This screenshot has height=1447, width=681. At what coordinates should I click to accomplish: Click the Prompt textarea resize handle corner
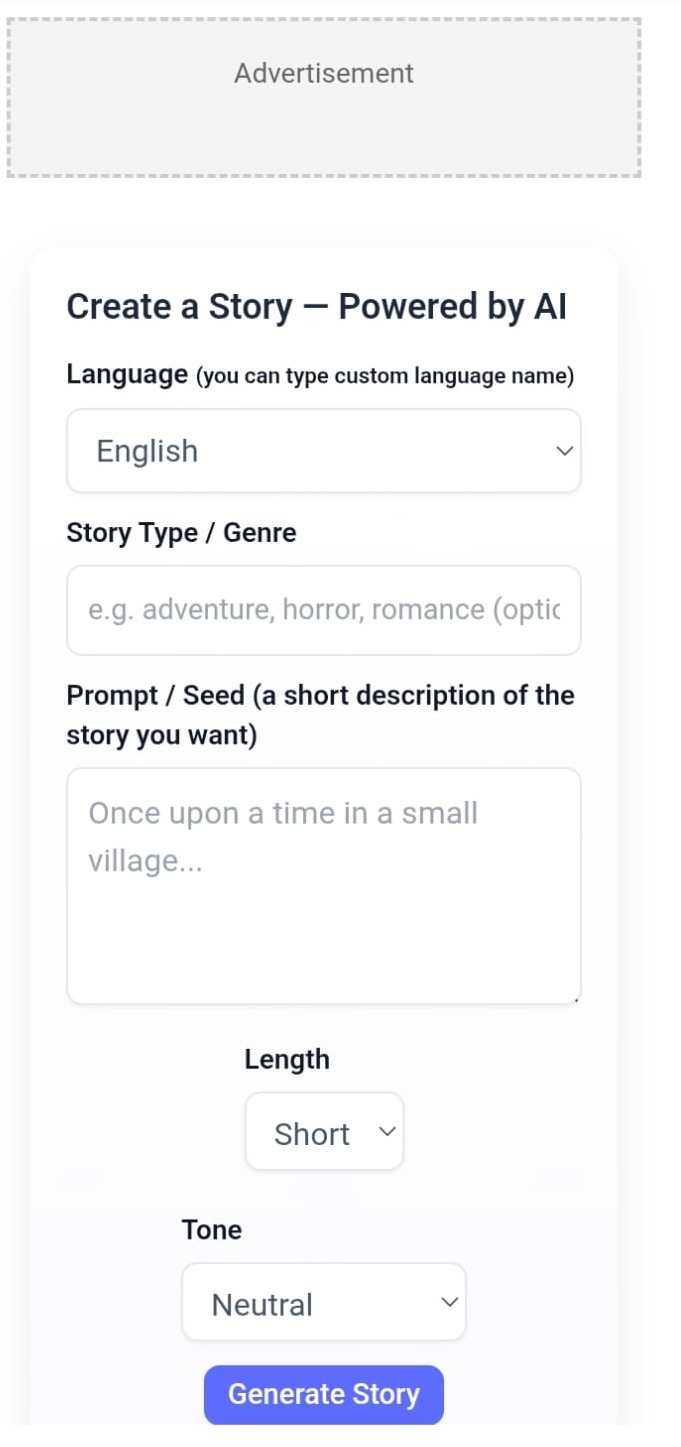(576, 998)
